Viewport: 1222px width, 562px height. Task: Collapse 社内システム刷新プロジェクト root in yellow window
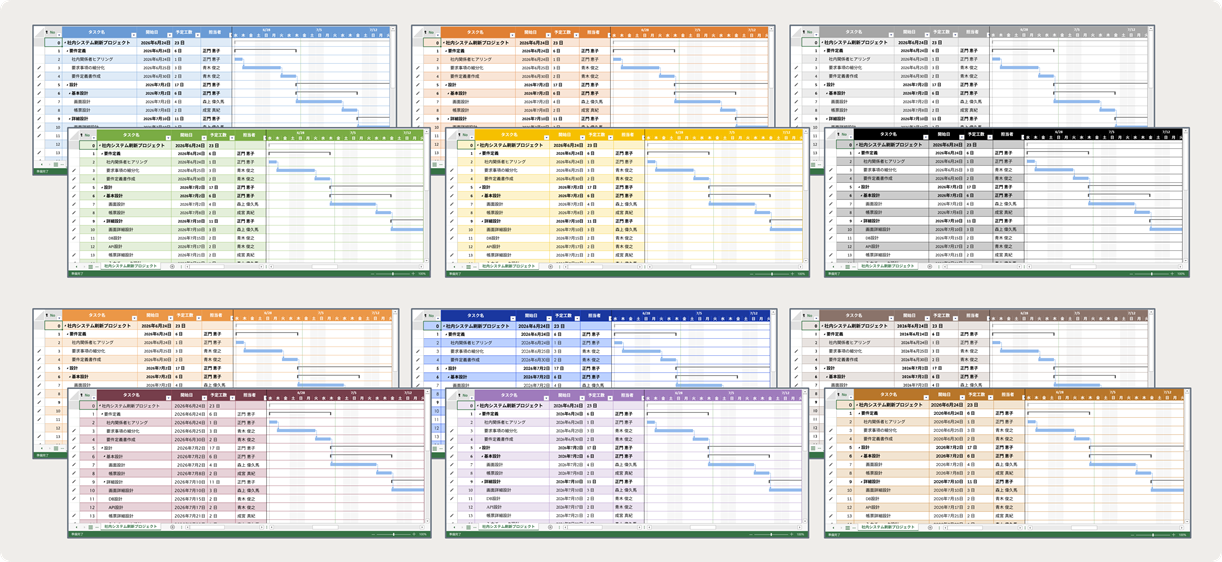click(478, 145)
